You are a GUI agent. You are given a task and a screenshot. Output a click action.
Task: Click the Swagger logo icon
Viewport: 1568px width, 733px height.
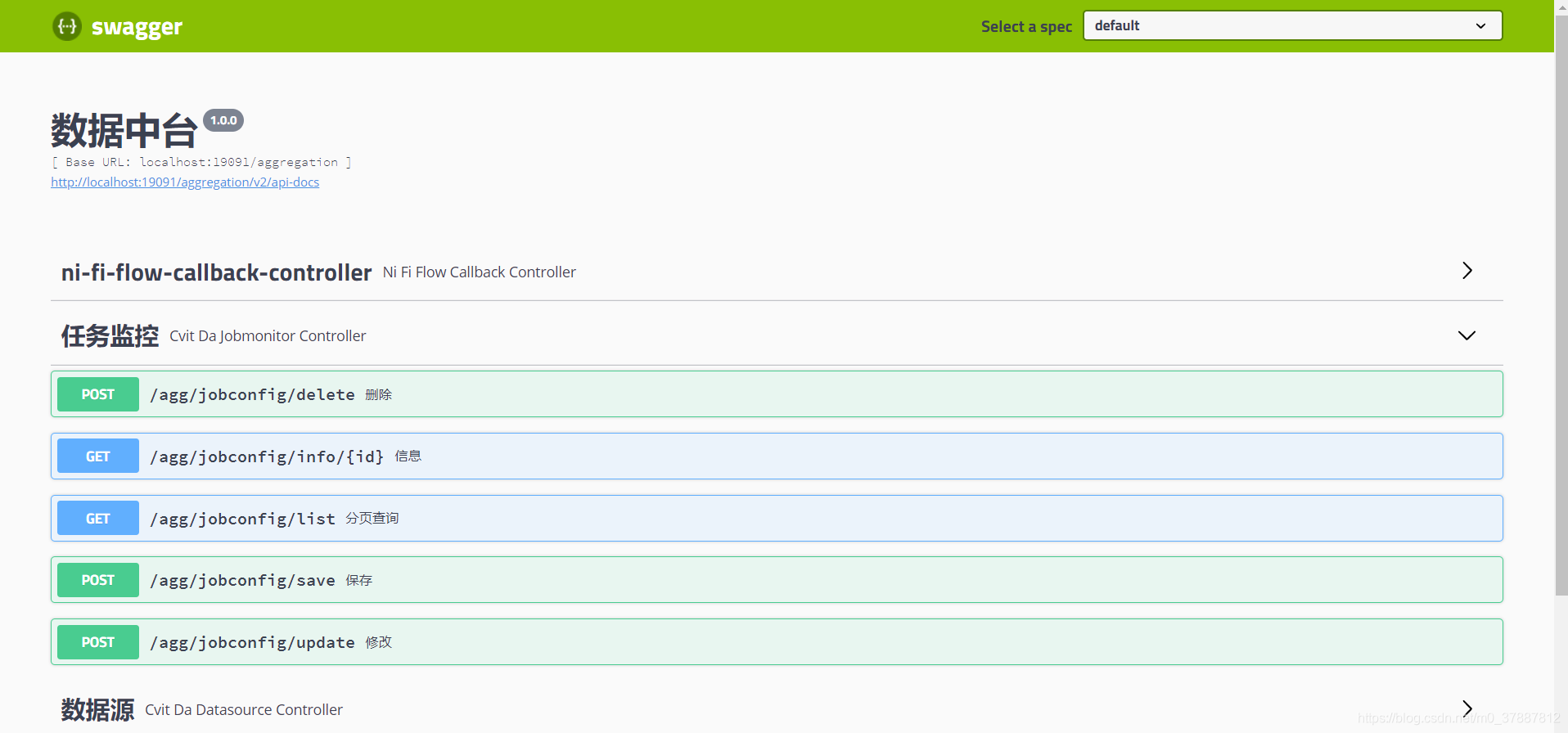pos(67,26)
